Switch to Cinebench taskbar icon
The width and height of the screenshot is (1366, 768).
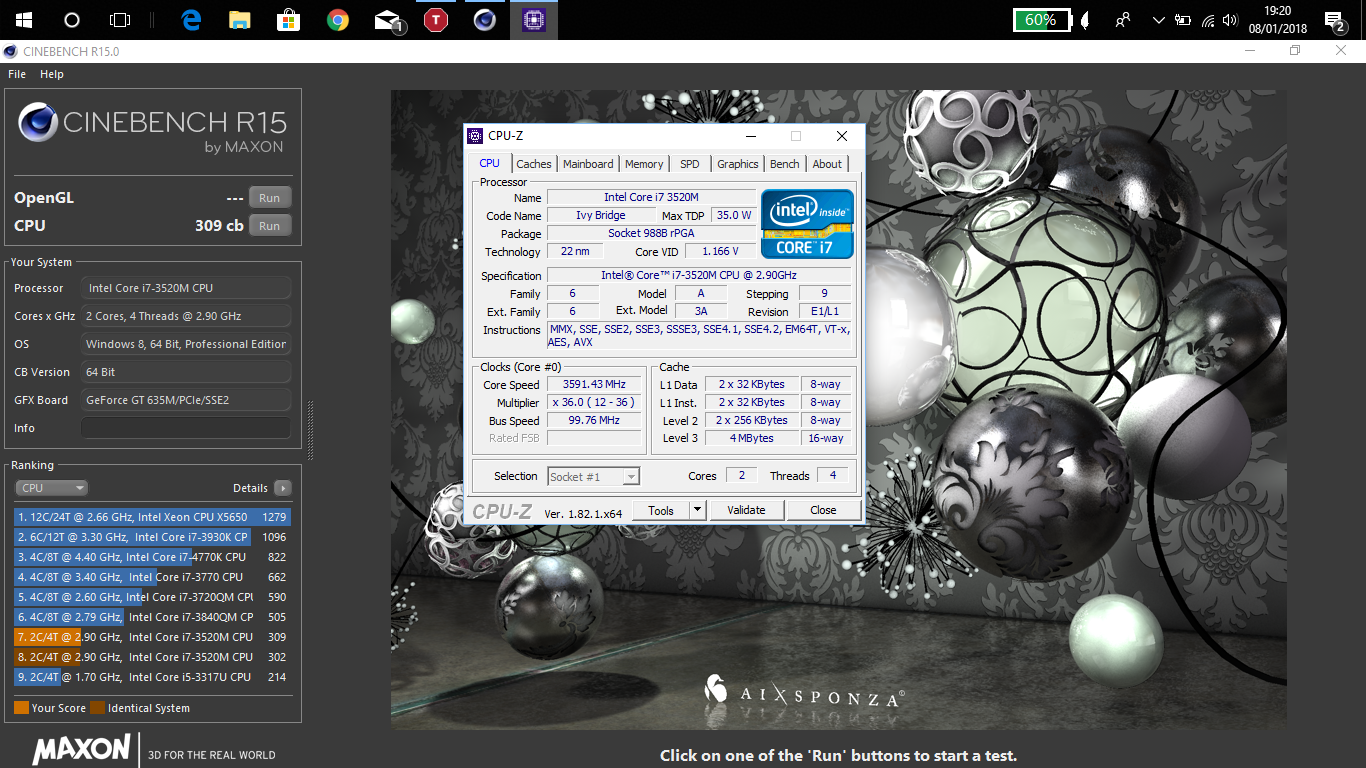[x=485, y=20]
